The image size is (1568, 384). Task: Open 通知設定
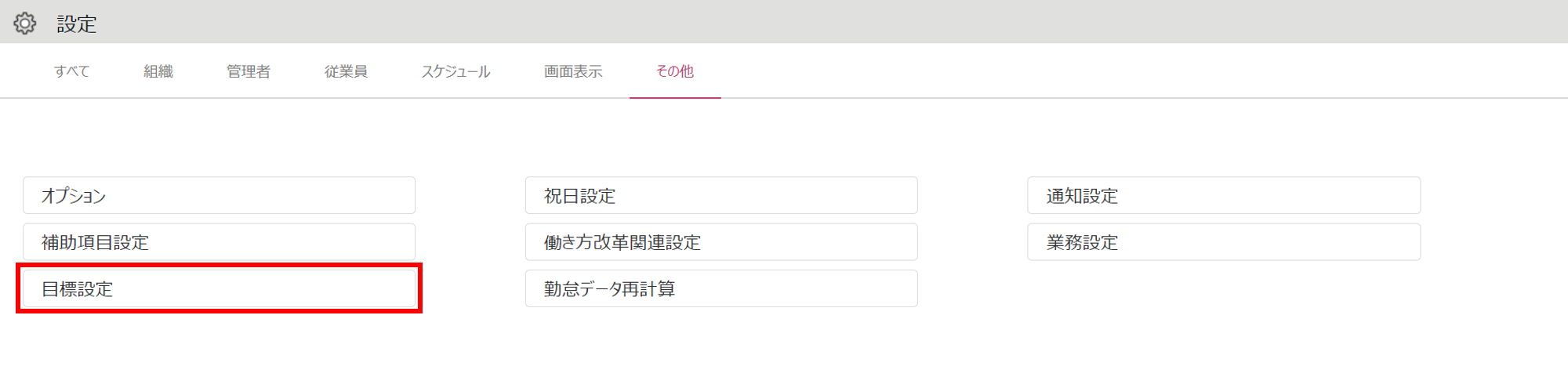pyautogui.click(x=1224, y=195)
